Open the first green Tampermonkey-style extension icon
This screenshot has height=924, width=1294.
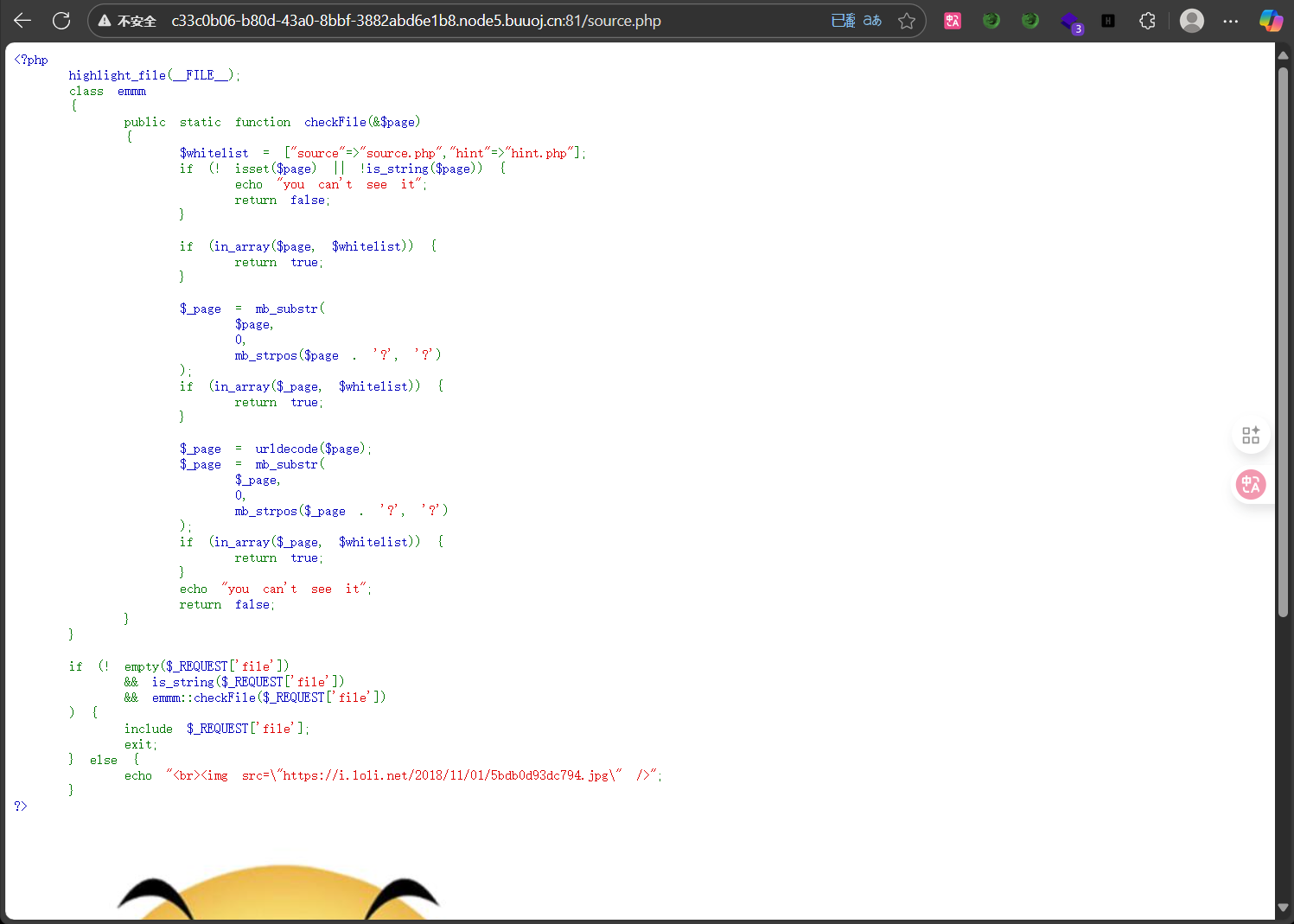coord(991,20)
